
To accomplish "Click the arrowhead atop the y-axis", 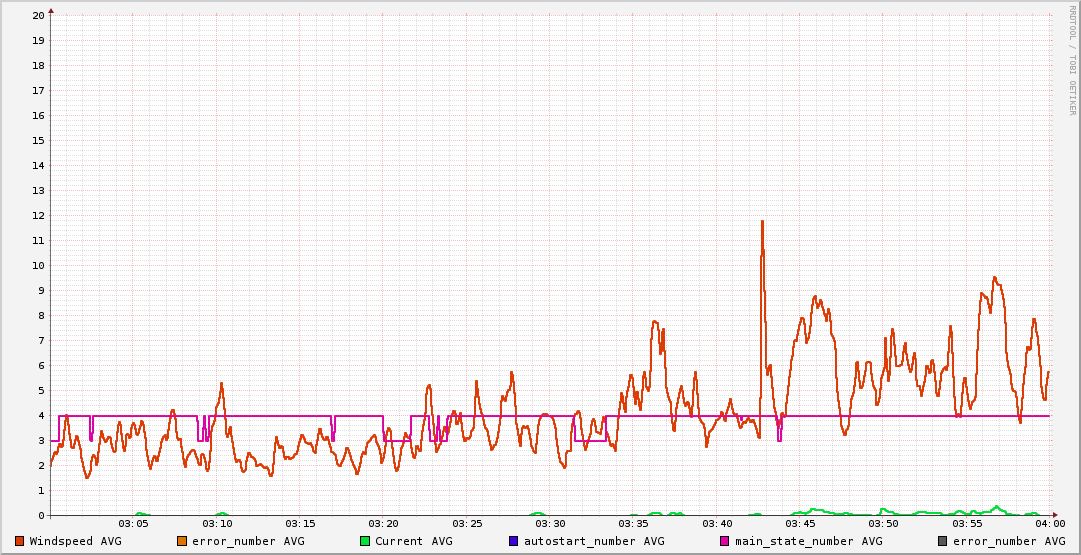I will point(51,10).
